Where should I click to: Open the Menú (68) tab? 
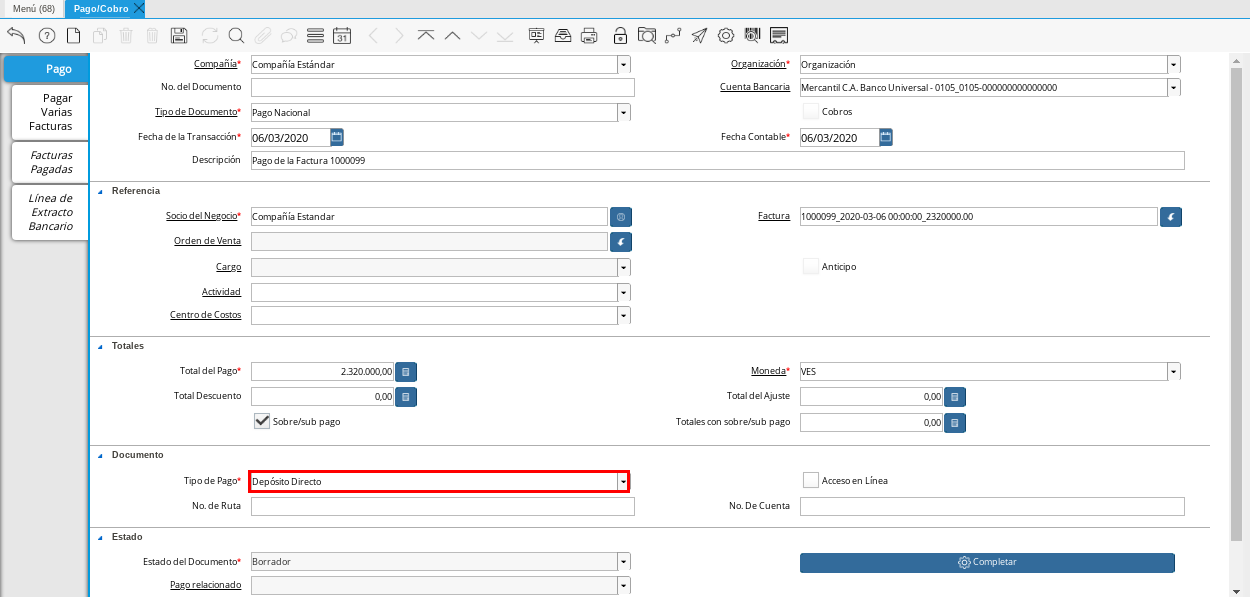(34, 8)
